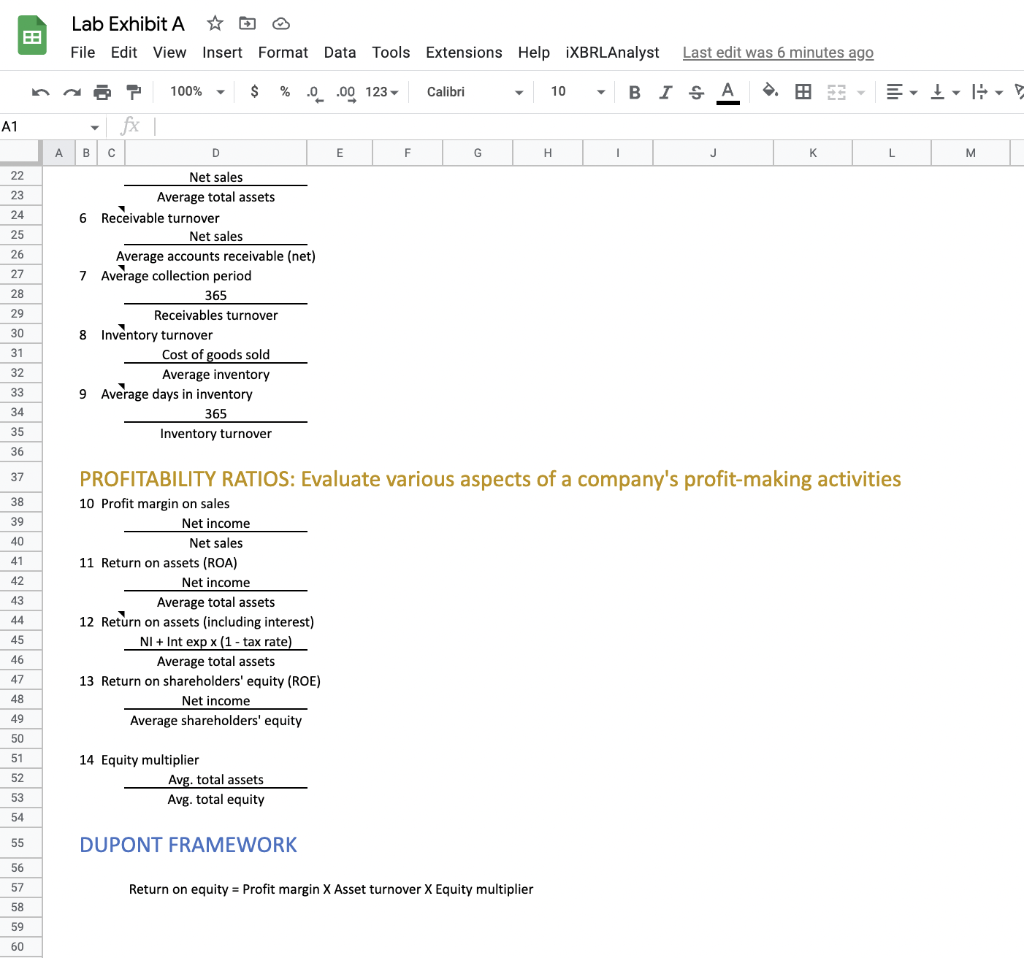
Task: Open version history via Last edit link
Action: [778, 52]
